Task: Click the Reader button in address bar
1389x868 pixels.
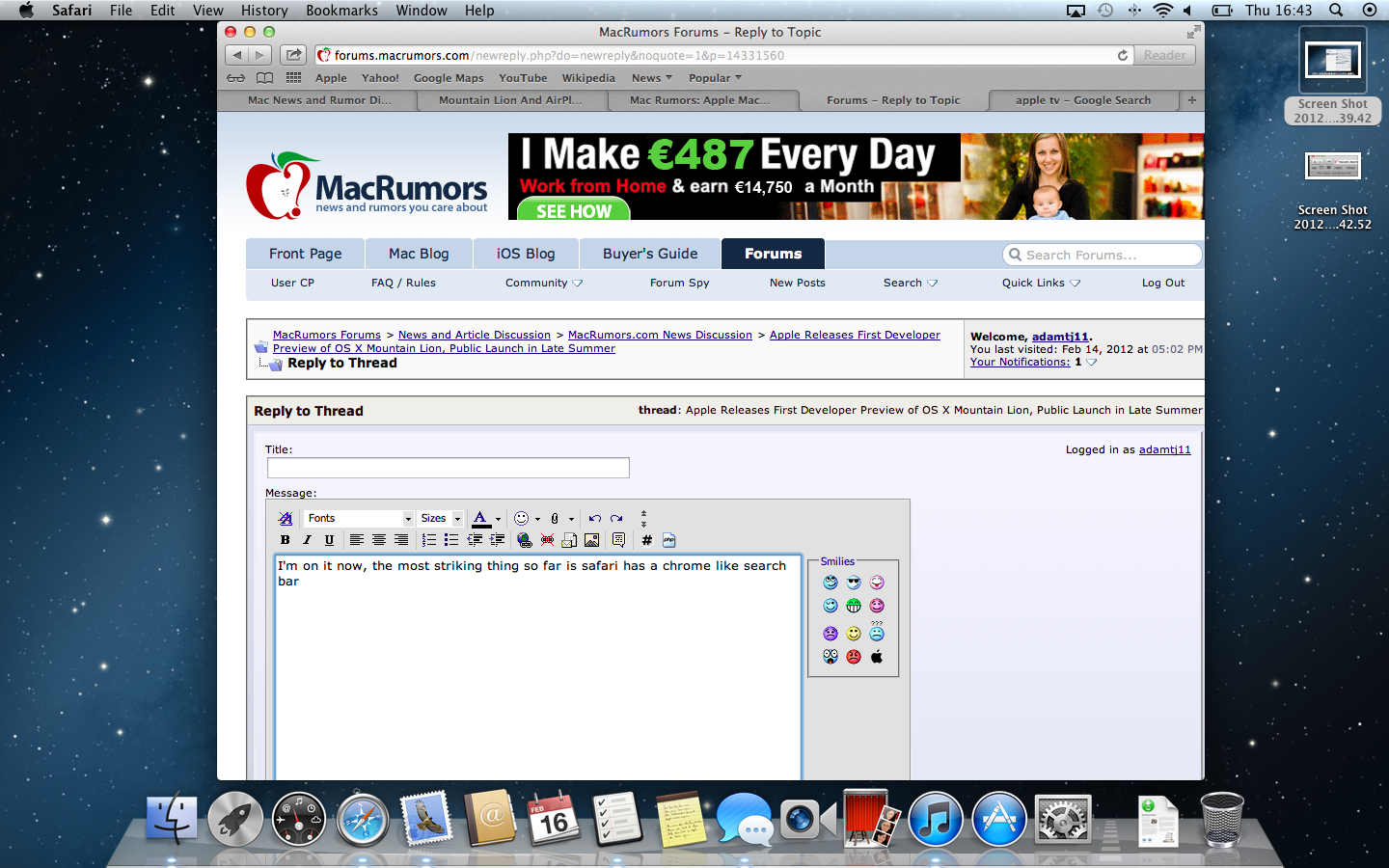Action: click(1165, 55)
